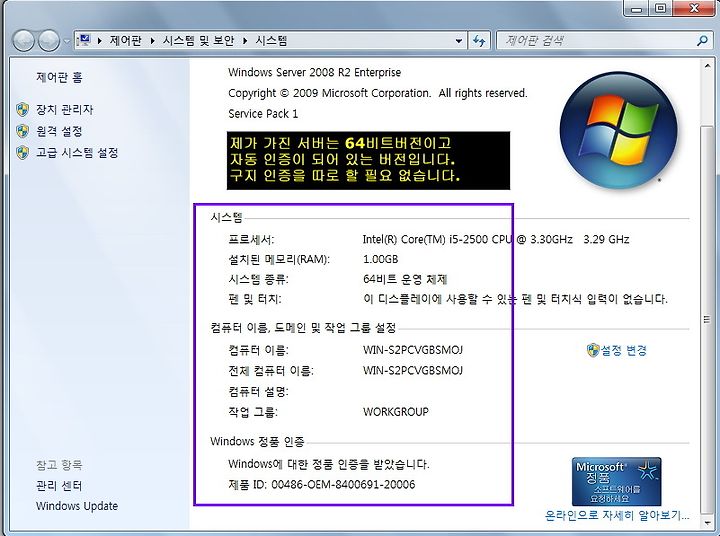720x536 pixels.
Task: Click the scroll down arrow of the scrollbar
Action: (707, 522)
